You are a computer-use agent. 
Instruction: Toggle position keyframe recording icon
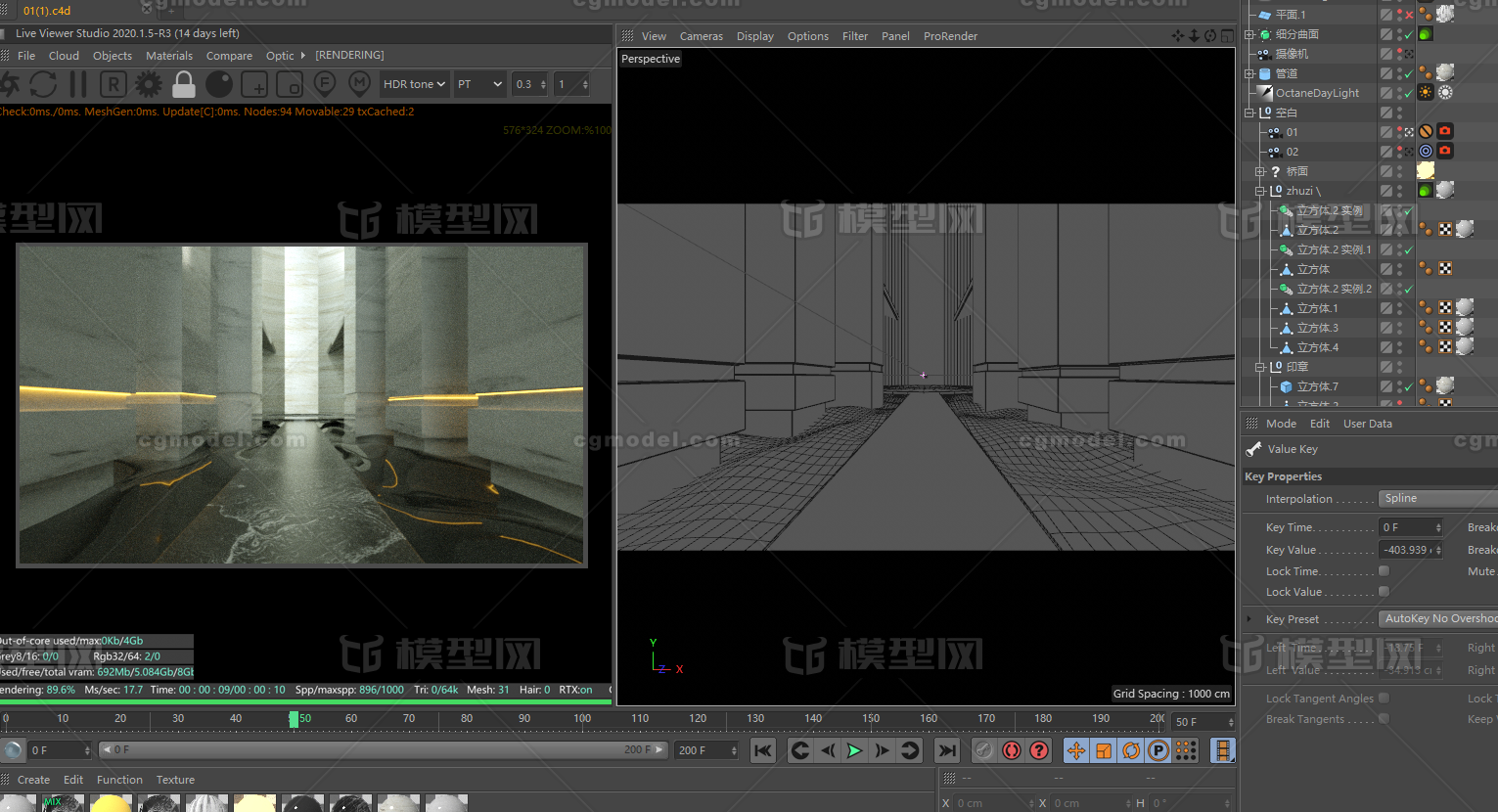[x=1076, y=750]
